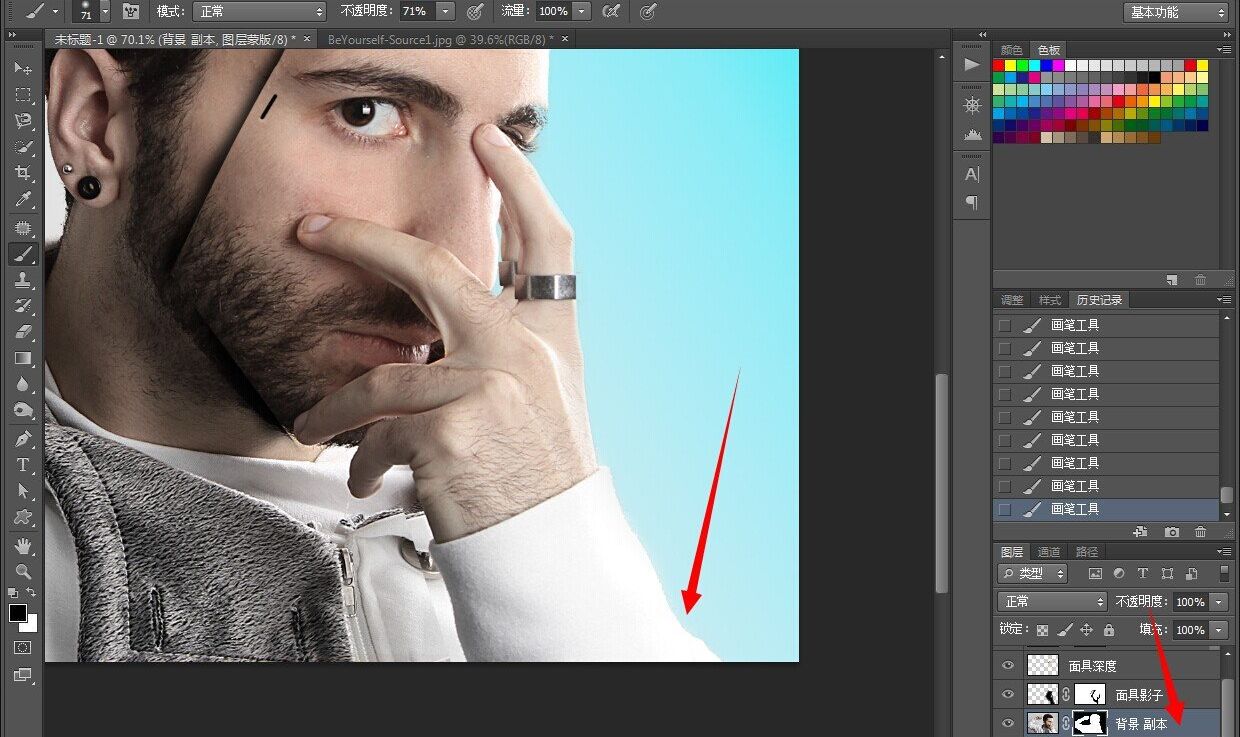This screenshot has width=1240, height=737.
Task: Open the 基本功能 workspace dropdown
Action: (x=1176, y=12)
